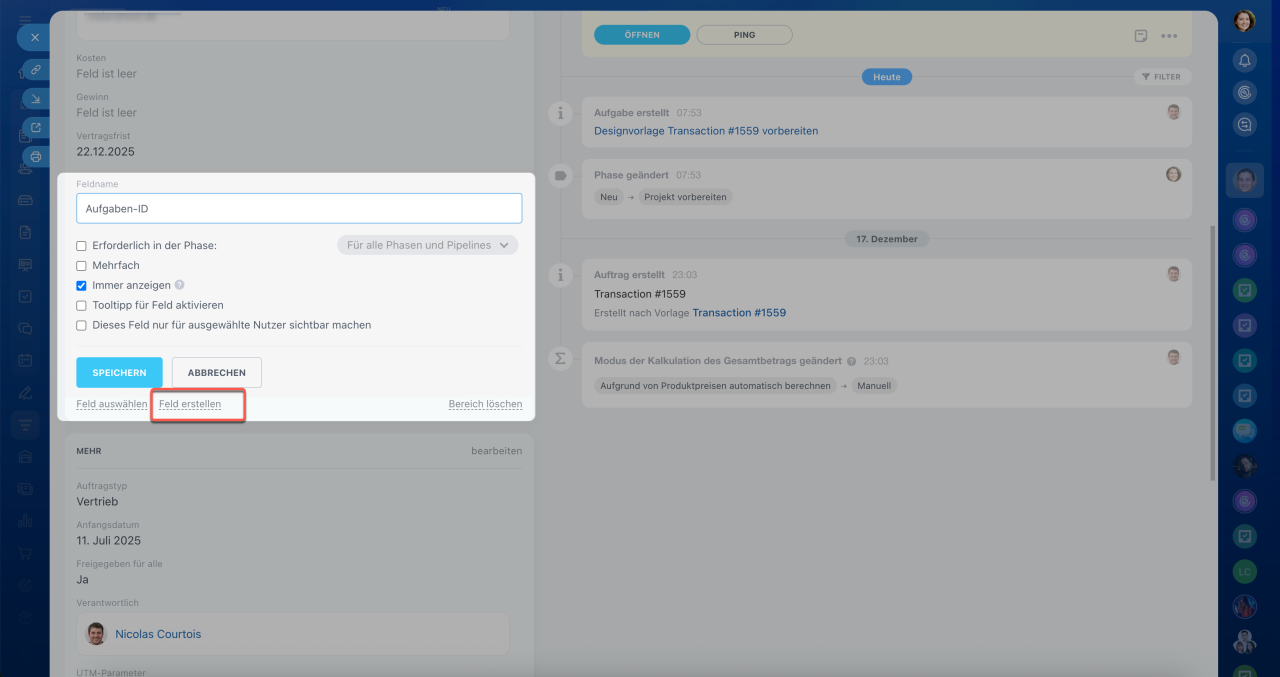Click the Ping button
Image resolution: width=1280 pixels, height=677 pixels.
(744, 35)
